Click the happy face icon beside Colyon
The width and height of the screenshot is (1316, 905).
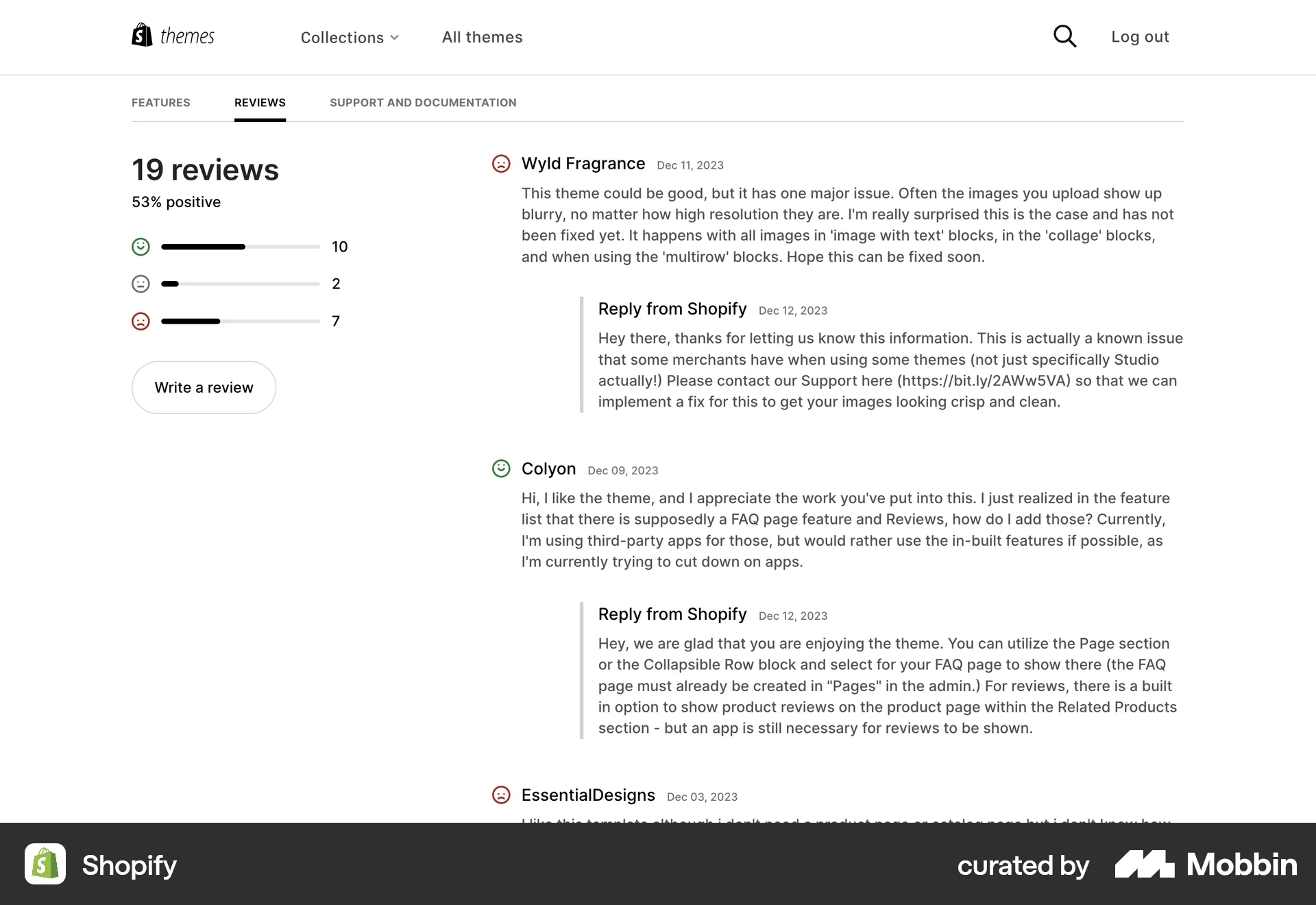point(502,469)
